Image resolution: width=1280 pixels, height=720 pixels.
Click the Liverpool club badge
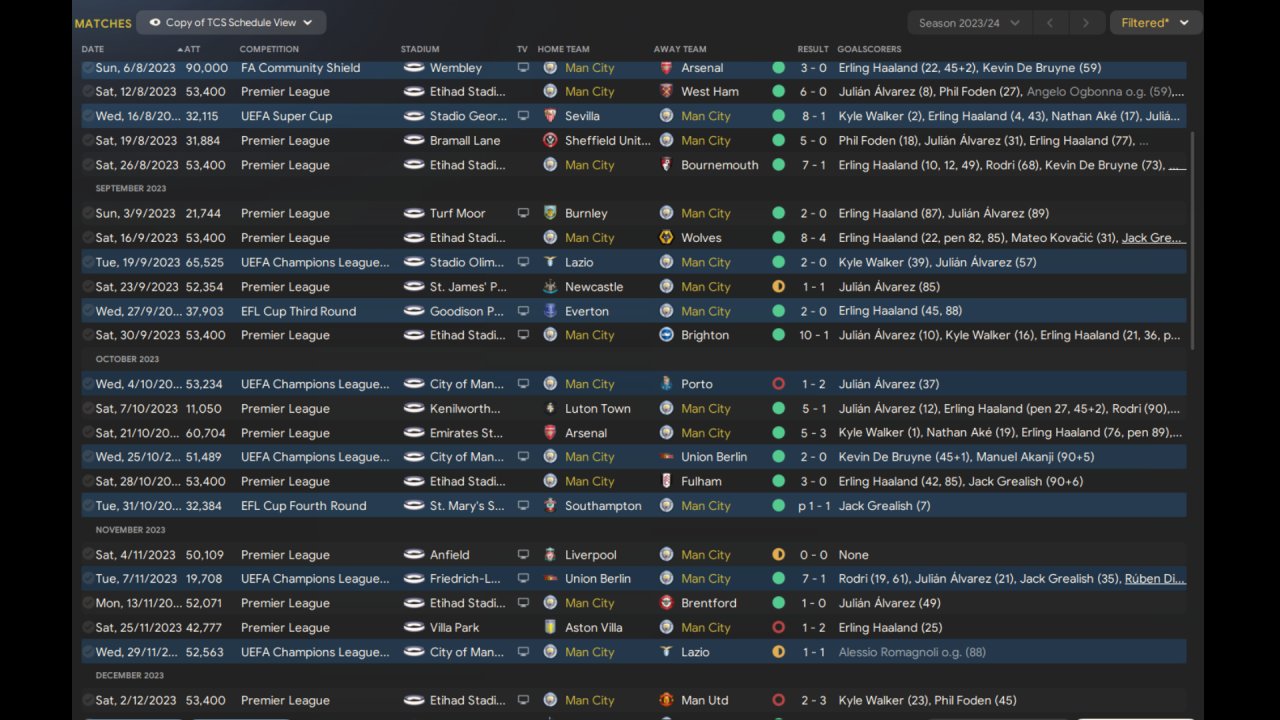tap(550, 555)
